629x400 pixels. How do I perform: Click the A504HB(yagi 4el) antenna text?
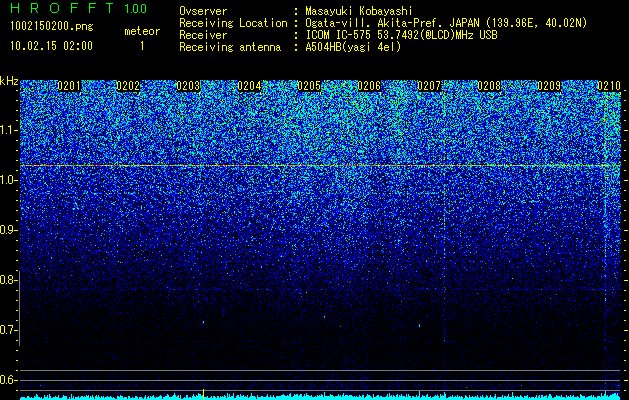353,47
